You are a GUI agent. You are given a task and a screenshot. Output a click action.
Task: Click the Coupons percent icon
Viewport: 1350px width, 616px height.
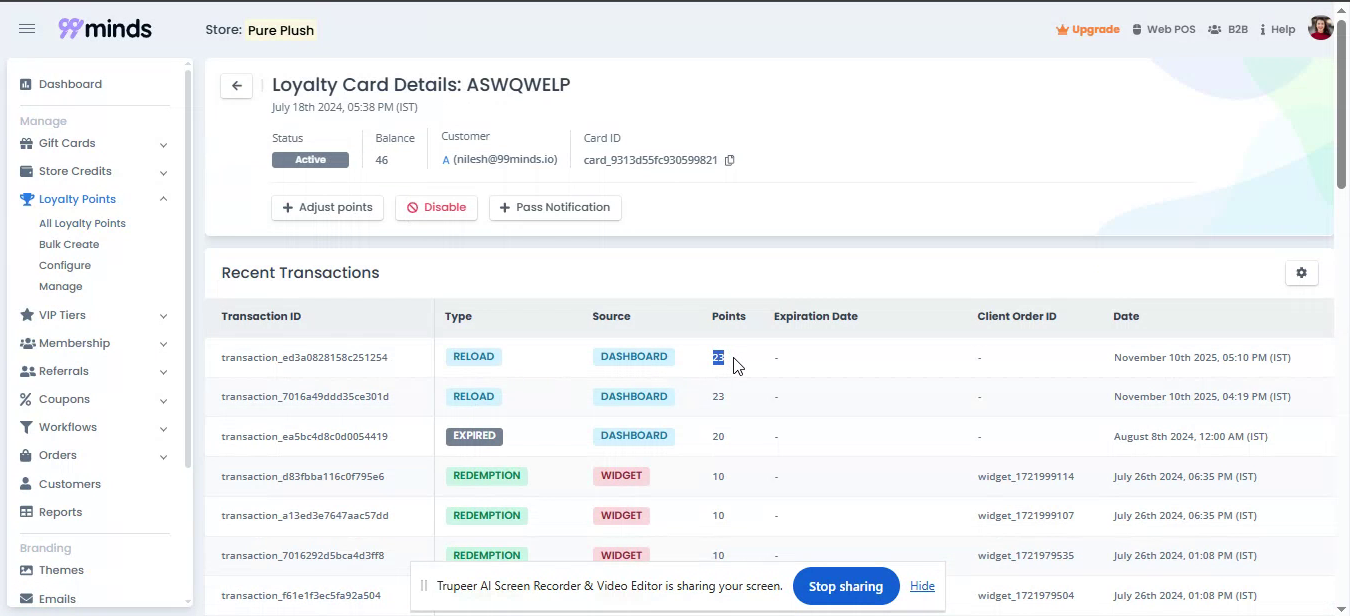(x=27, y=399)
